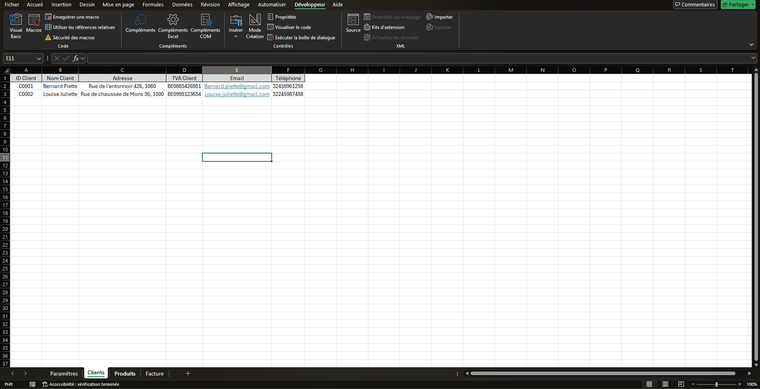Click Visualiser le code
The height and width of the screenshot is (389, 760).
pos(289,27)
